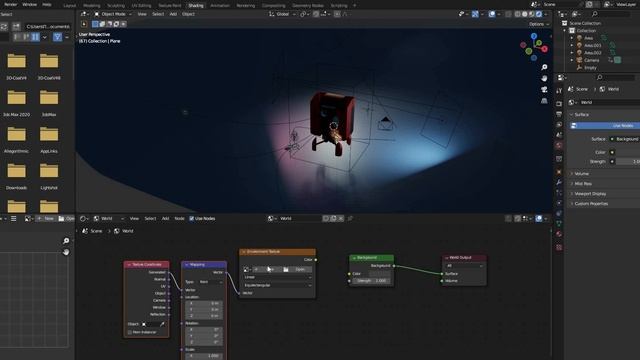Open the World properties tab
Image resolution: width=640 pixels, height=360 pixels.
pos(559,145)
